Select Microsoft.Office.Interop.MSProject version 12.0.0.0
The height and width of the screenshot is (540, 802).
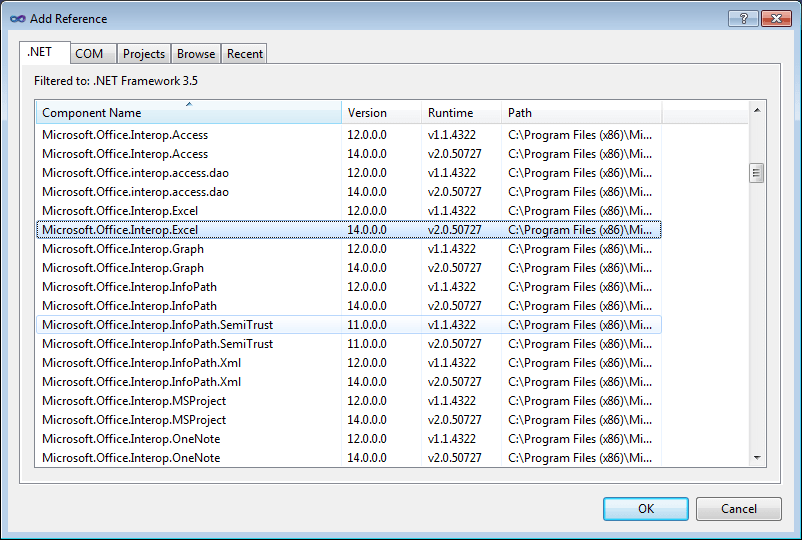click(x=349, y=401)
